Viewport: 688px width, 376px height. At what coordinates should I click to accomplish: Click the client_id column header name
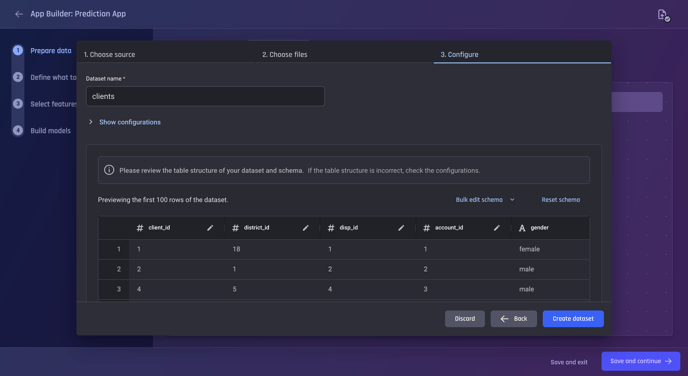pos(159,227)
